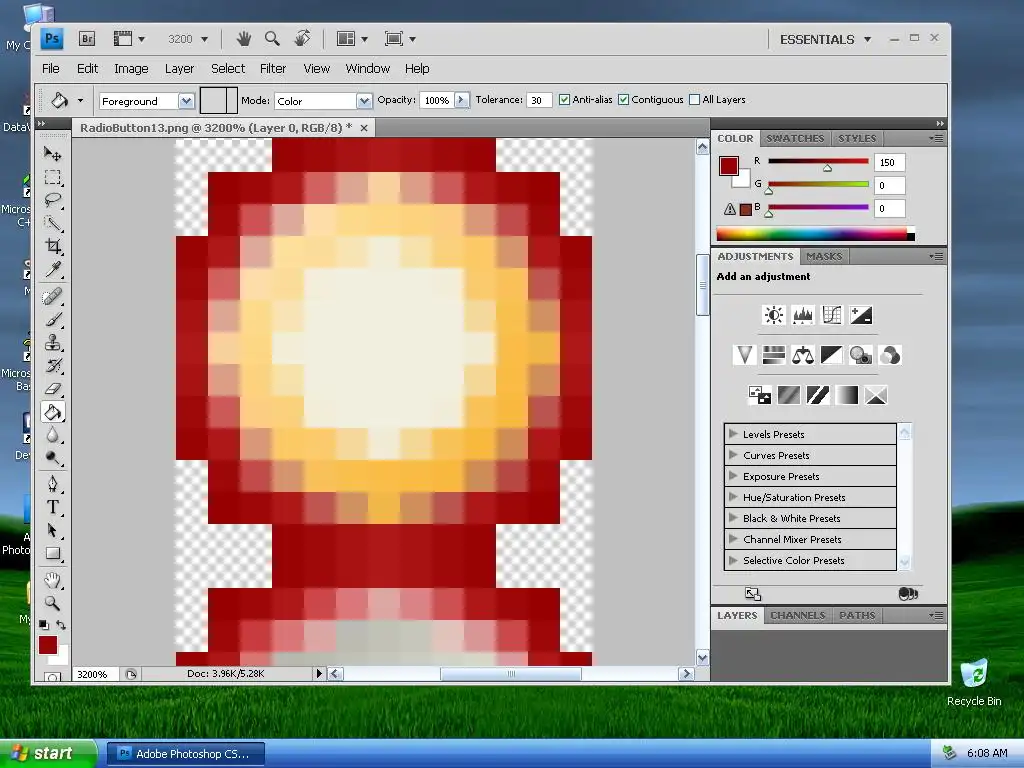Open the File menu
This screenshot has height=768, width=1024.
(50, 69)
